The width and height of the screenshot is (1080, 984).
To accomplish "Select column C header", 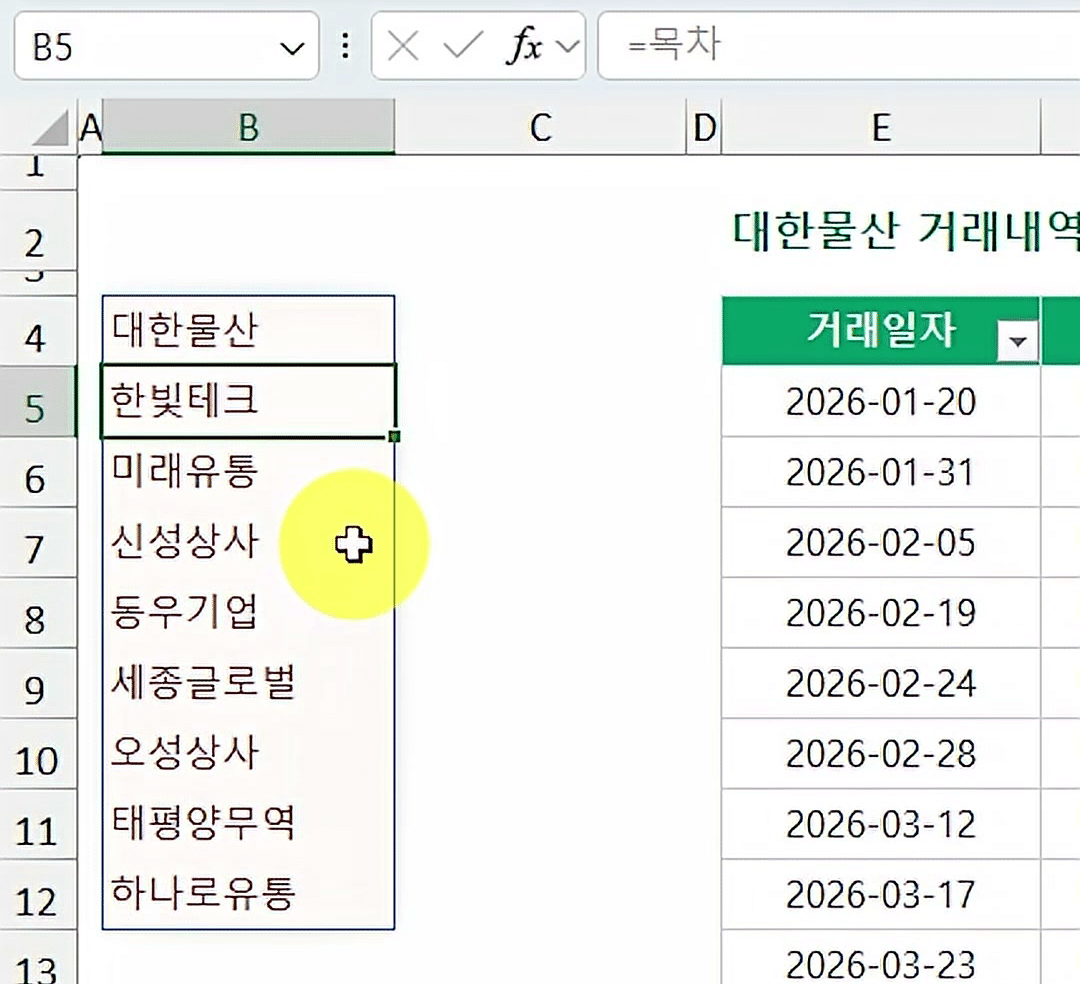I will (x=541, y=127).
